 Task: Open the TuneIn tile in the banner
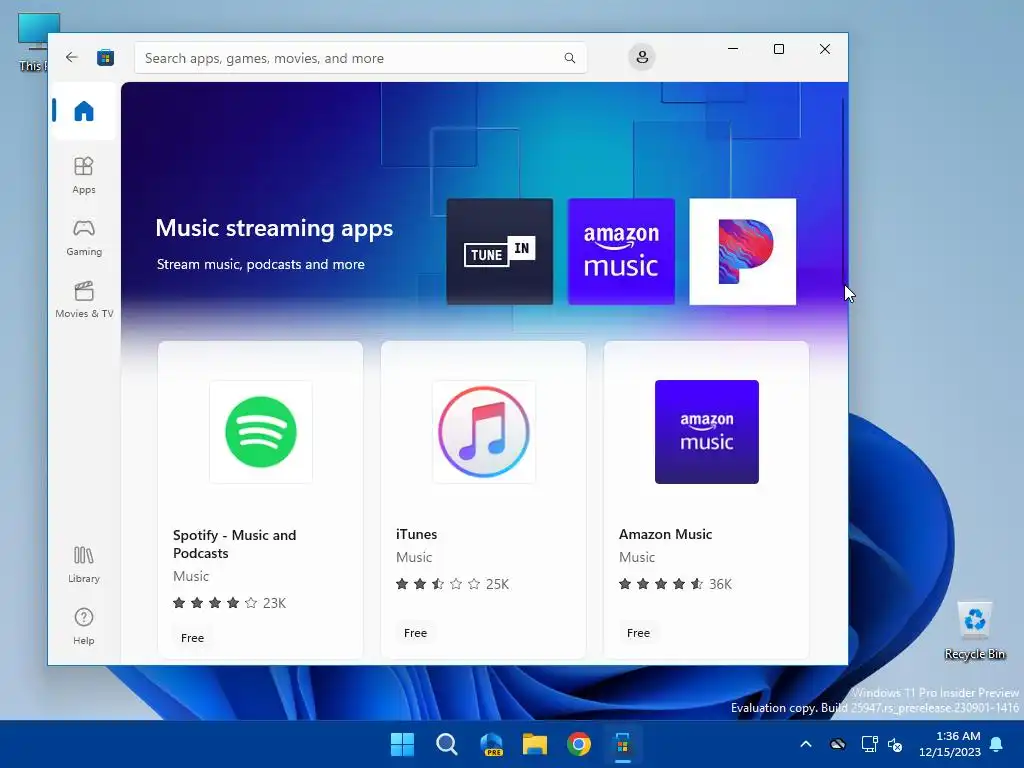(x=500, y=251)
